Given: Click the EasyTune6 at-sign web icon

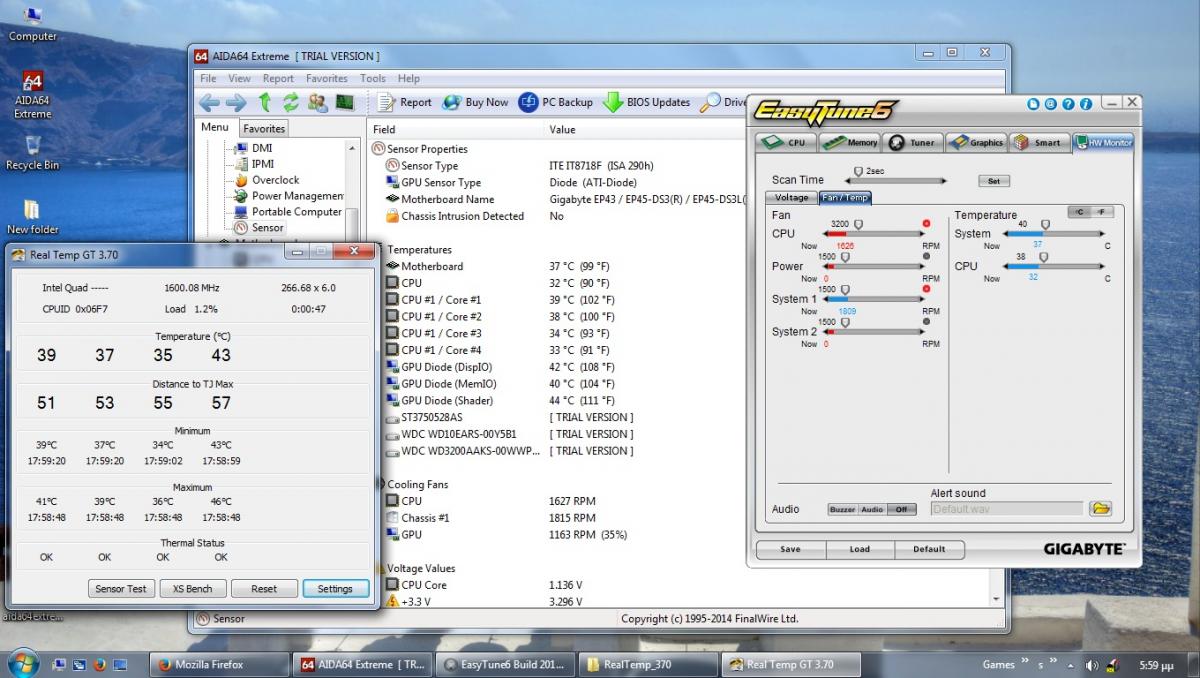Looking at the screenshot, I should coord(1051,104).
